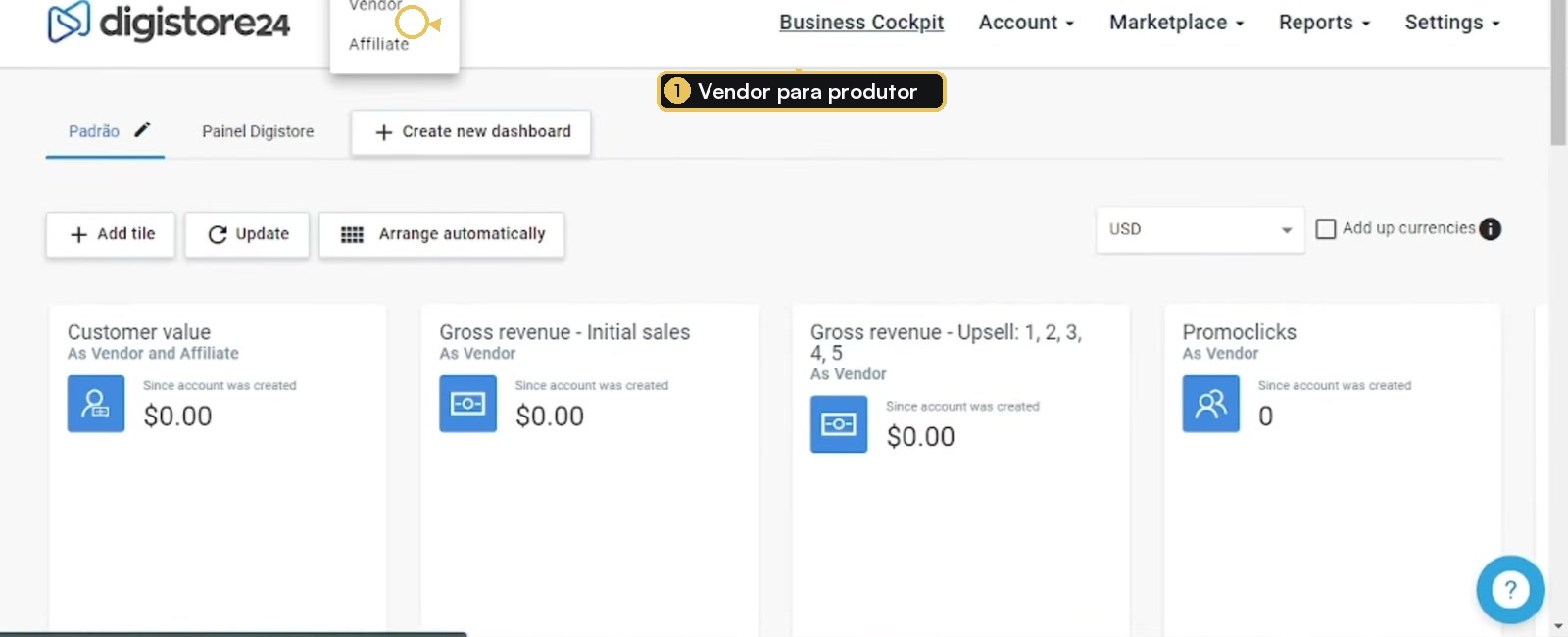The image size is (1568, 637).
Task: Click the Update button
Action: pos(247,234)
